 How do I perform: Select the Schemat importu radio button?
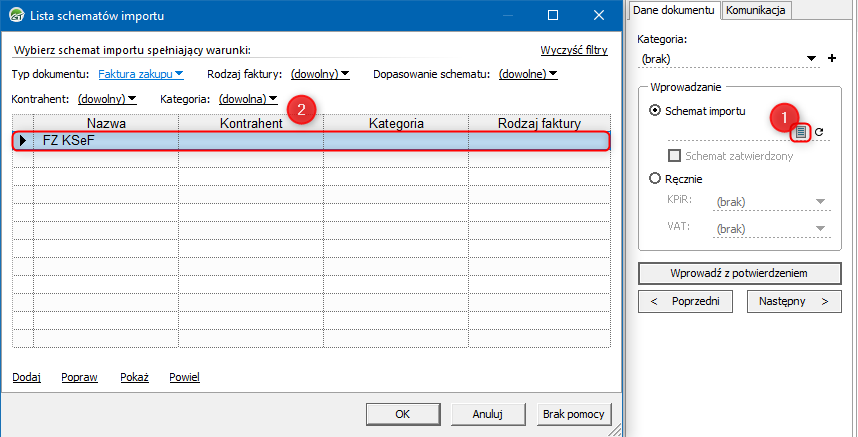point(654,110)
